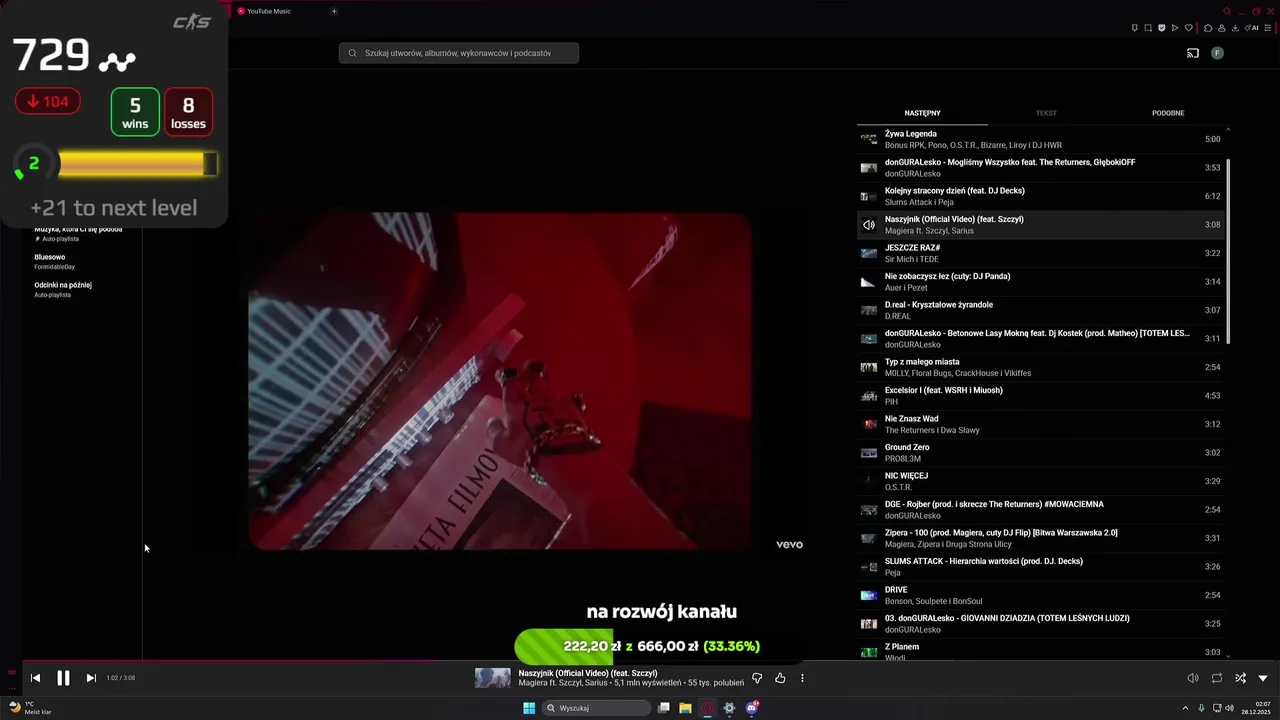Play Betonowe Lasy Mokną from queue

tap(1040, 339)
